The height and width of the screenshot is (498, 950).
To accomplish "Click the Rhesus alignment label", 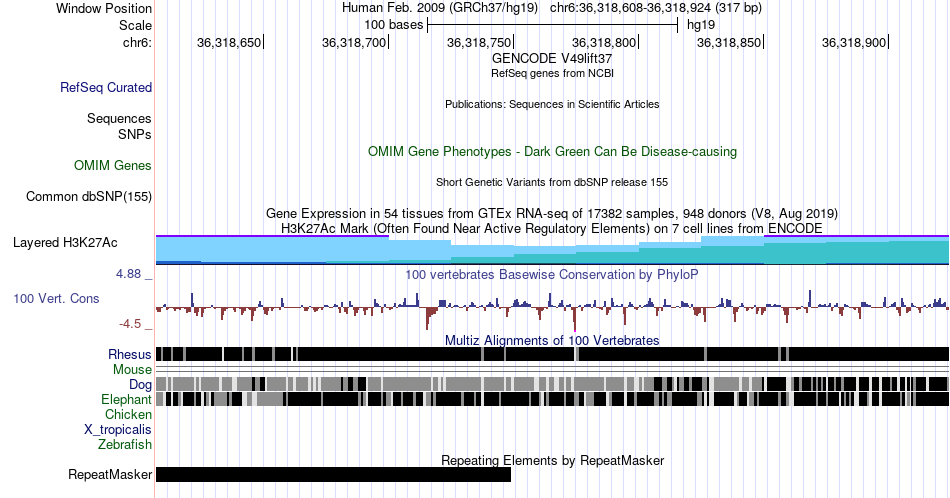I will [x=130, y=354].
